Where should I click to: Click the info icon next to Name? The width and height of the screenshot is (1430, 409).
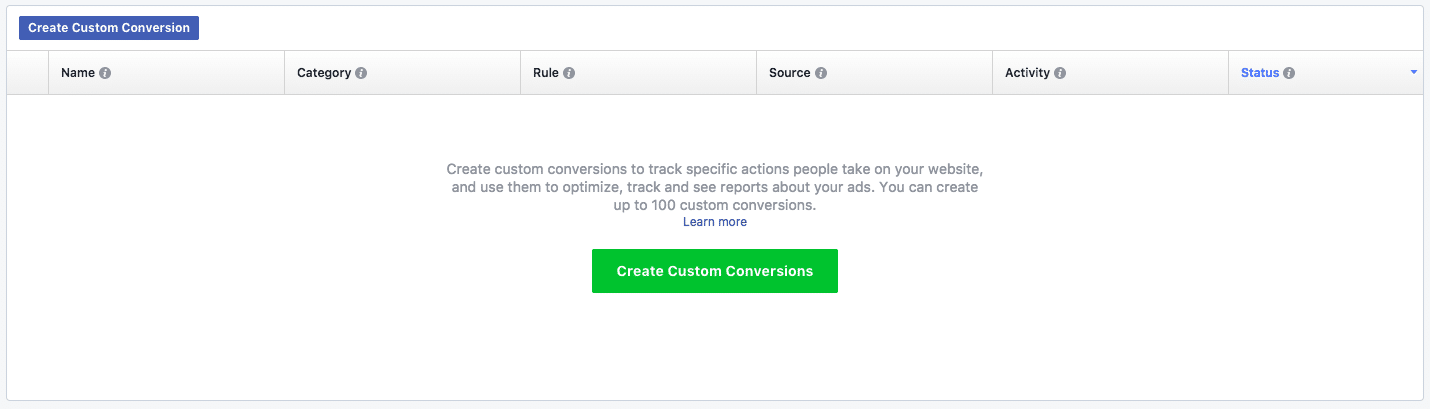105,73
